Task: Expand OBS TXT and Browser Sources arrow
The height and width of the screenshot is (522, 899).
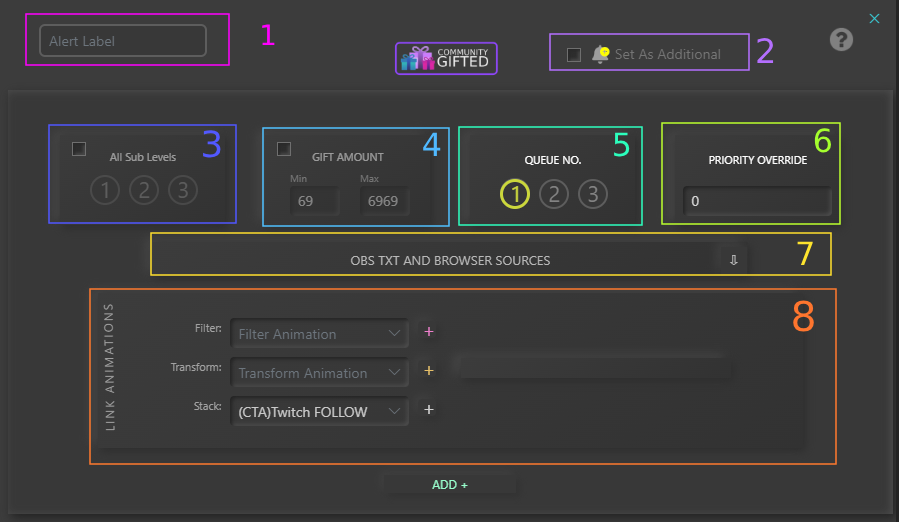Action: [733, 260]
